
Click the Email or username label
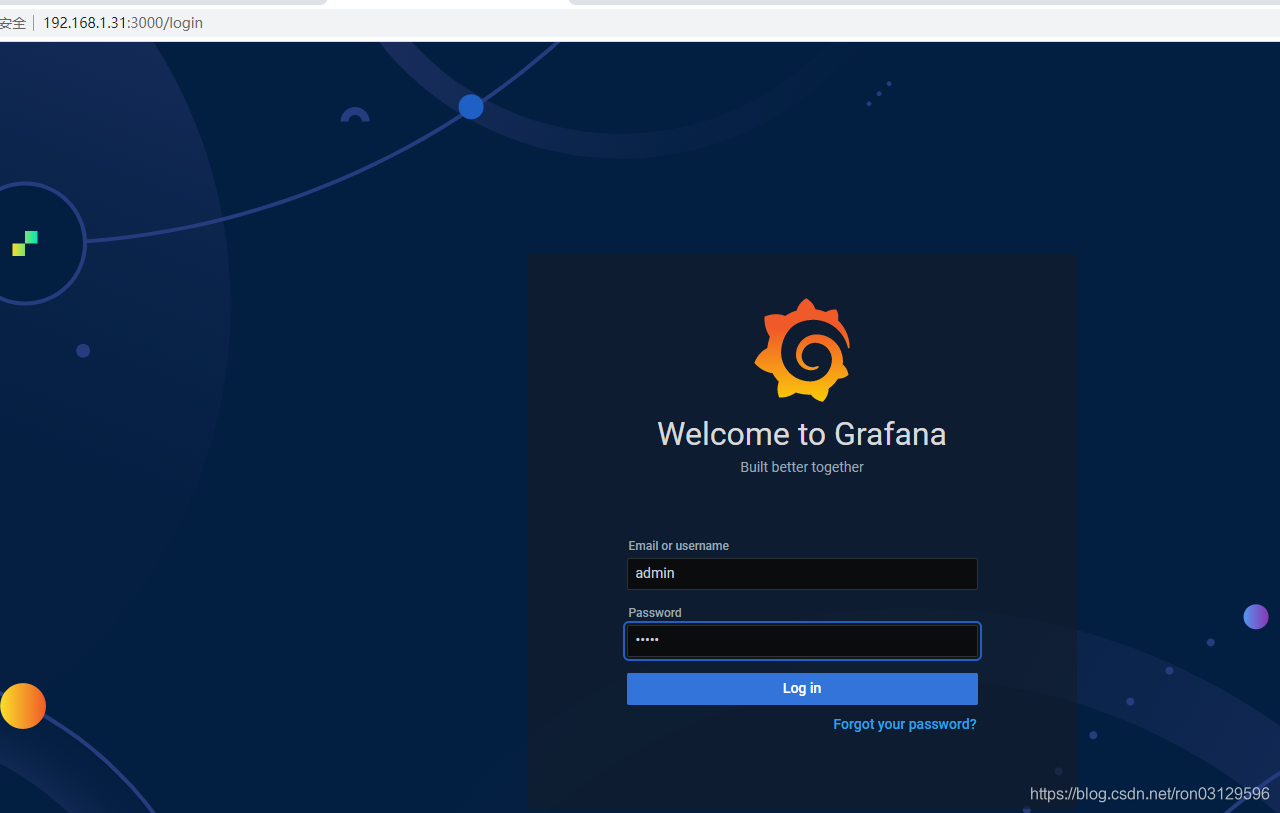tap(678, 546)
